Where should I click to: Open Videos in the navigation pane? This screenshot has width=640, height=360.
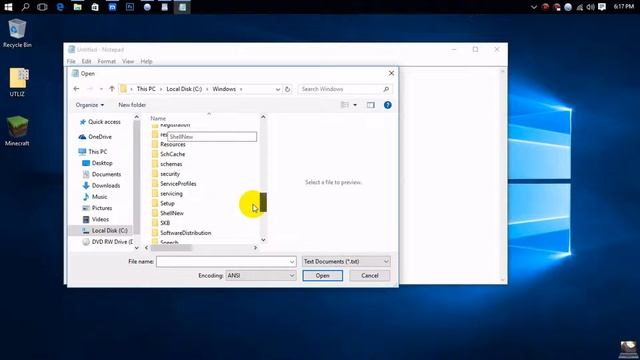(96, 219)
